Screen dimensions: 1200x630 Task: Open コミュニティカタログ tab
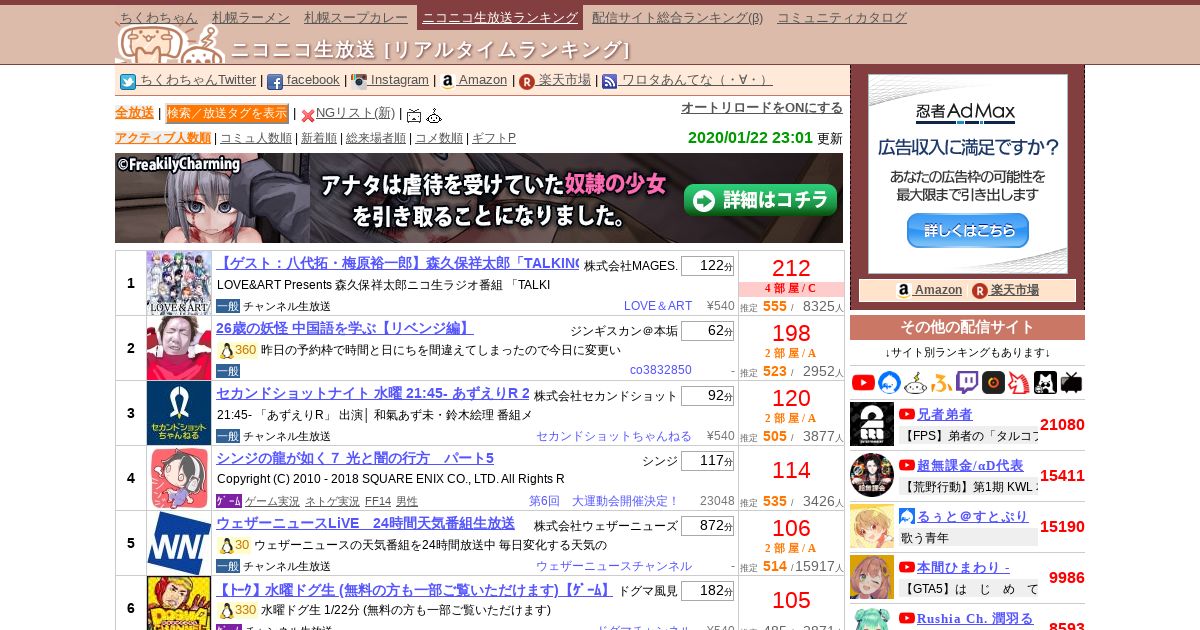pos(842,17)
